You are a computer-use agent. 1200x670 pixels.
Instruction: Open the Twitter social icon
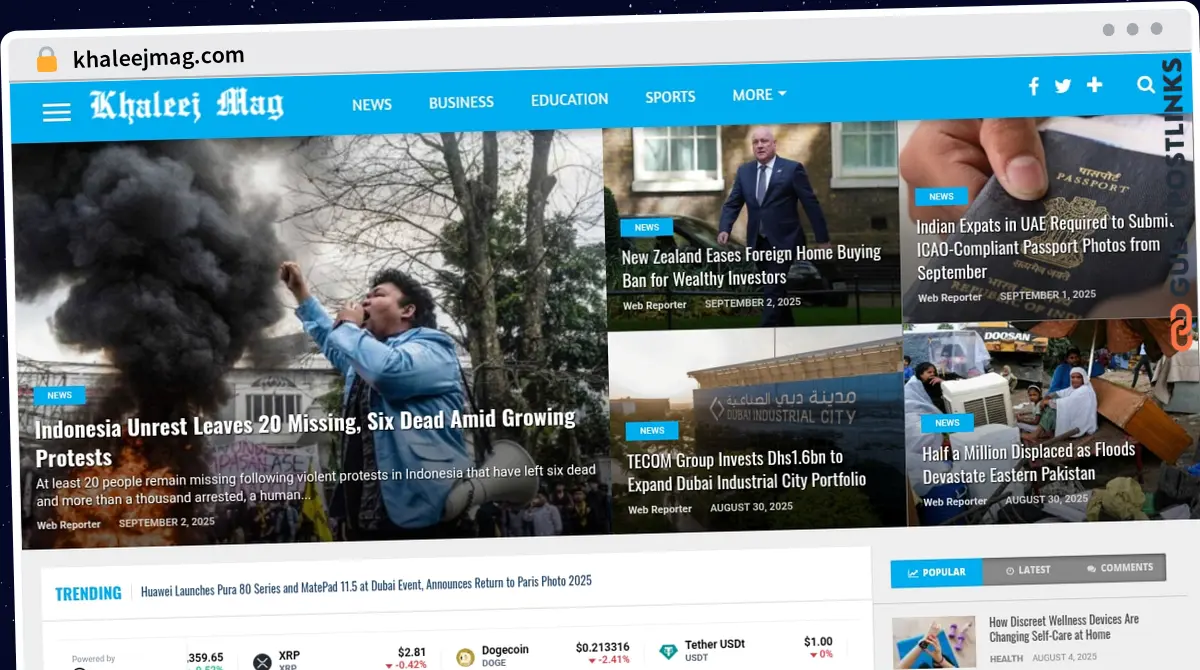click(x=1063, y=86)
